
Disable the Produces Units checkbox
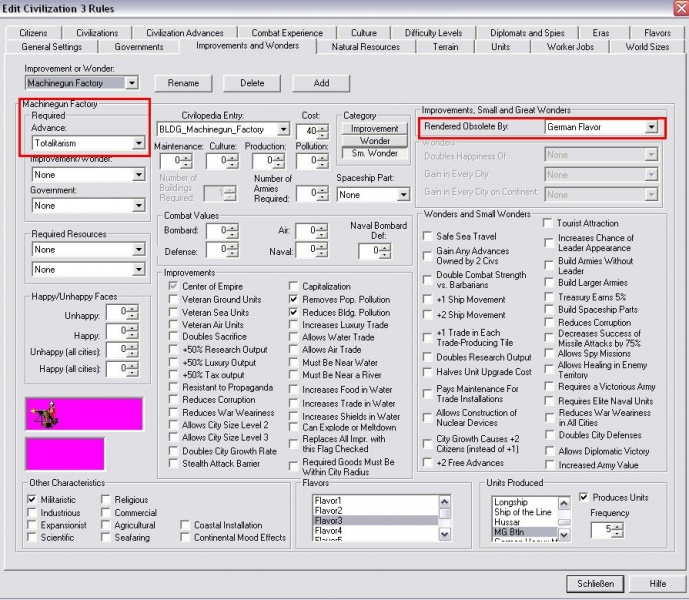click(585, 497)
